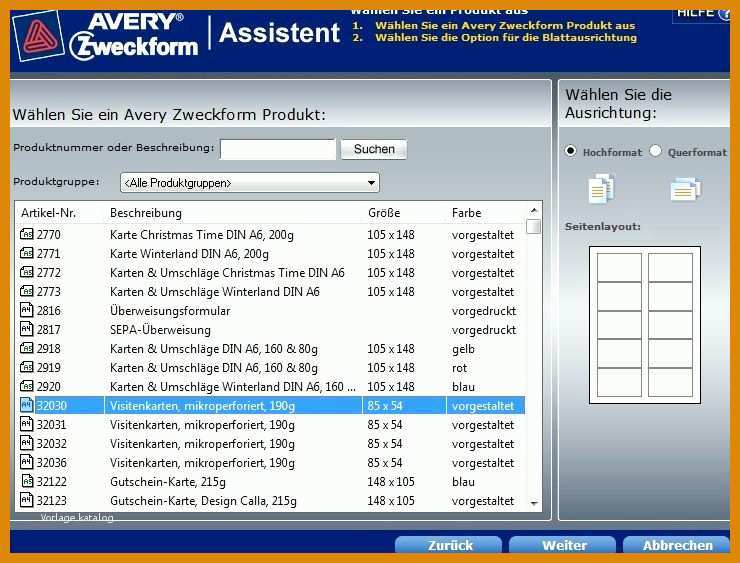Select Karte Christmas Time DIN A6, 200g
The height and width of the screenshot is (563, 740).
coord(202,235)
